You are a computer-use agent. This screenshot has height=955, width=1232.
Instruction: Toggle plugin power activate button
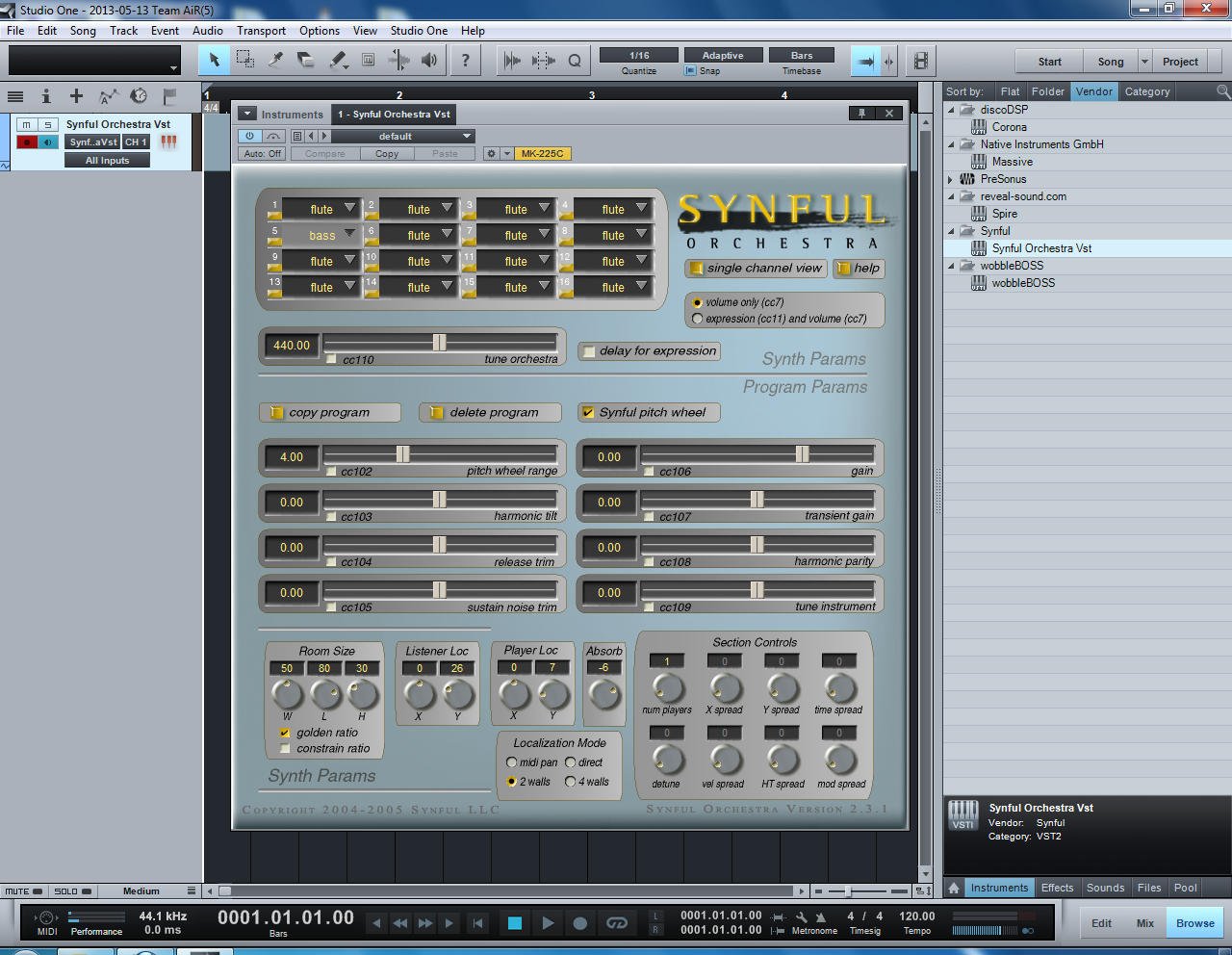point(249,136)
